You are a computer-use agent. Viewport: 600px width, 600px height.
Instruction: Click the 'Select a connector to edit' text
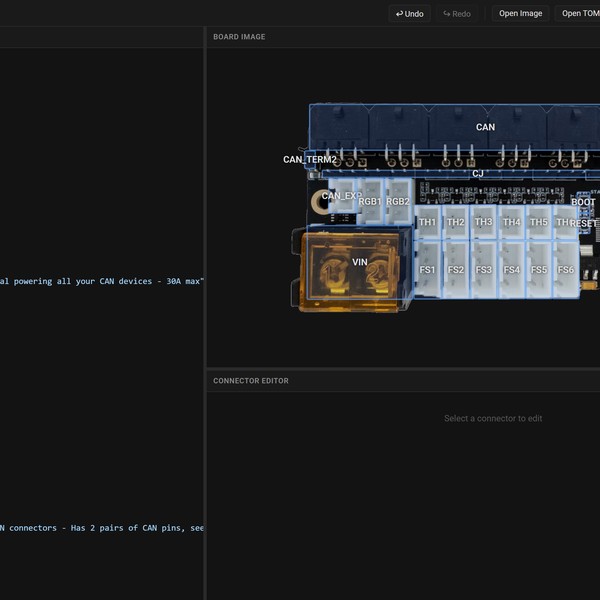click(493, 418)
